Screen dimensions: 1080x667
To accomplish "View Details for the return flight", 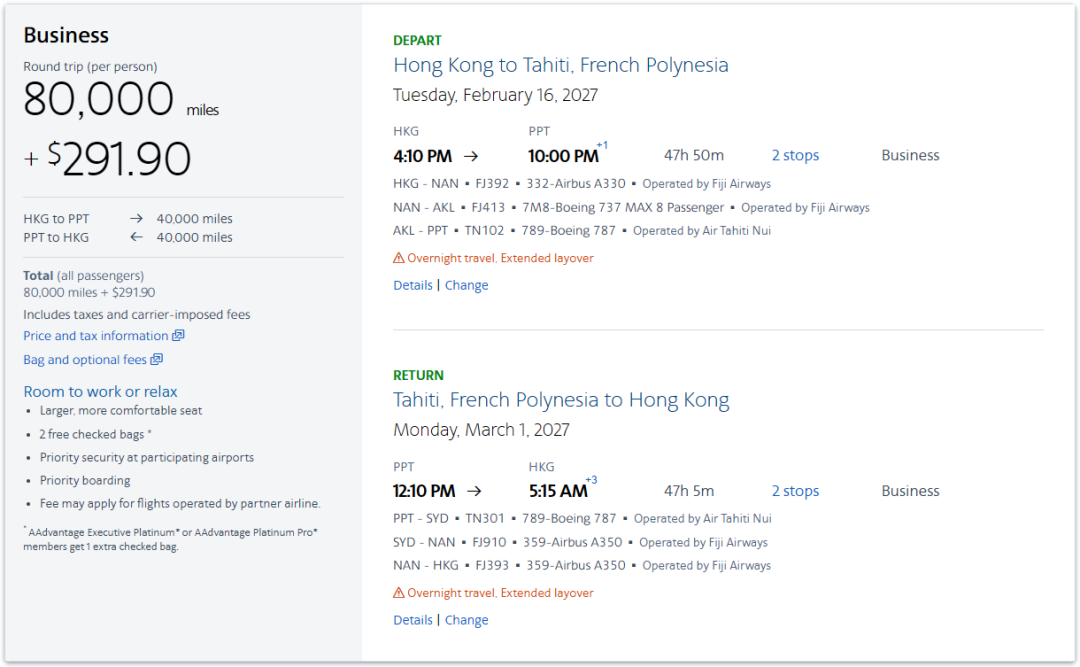I will click(x=413, y=620).
